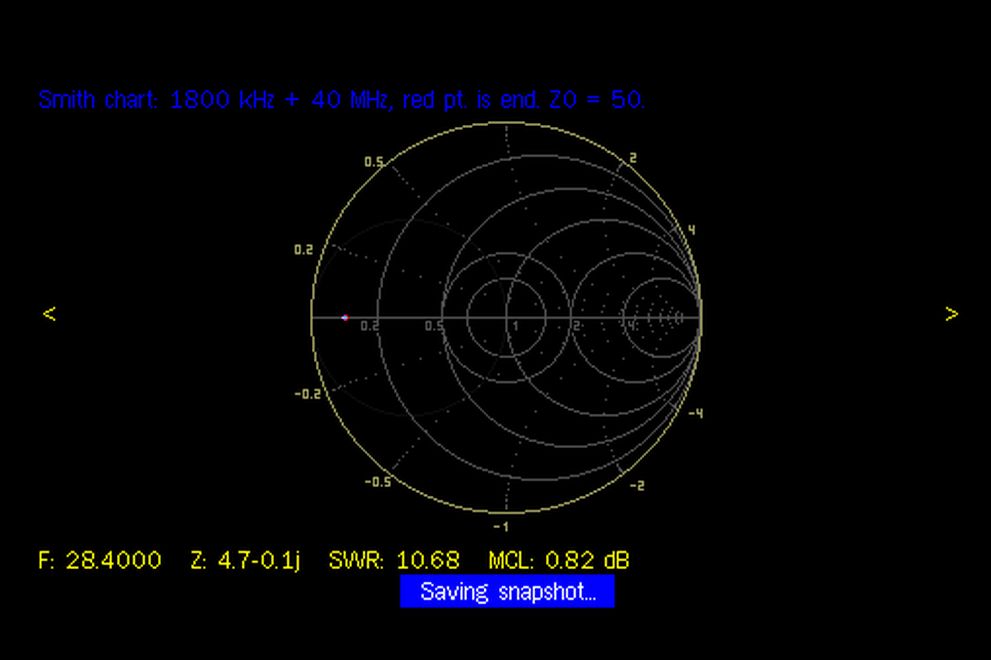991x660 pixels.
Task: Click the resistance label 1 at chart center
Action: pos(516,326)
